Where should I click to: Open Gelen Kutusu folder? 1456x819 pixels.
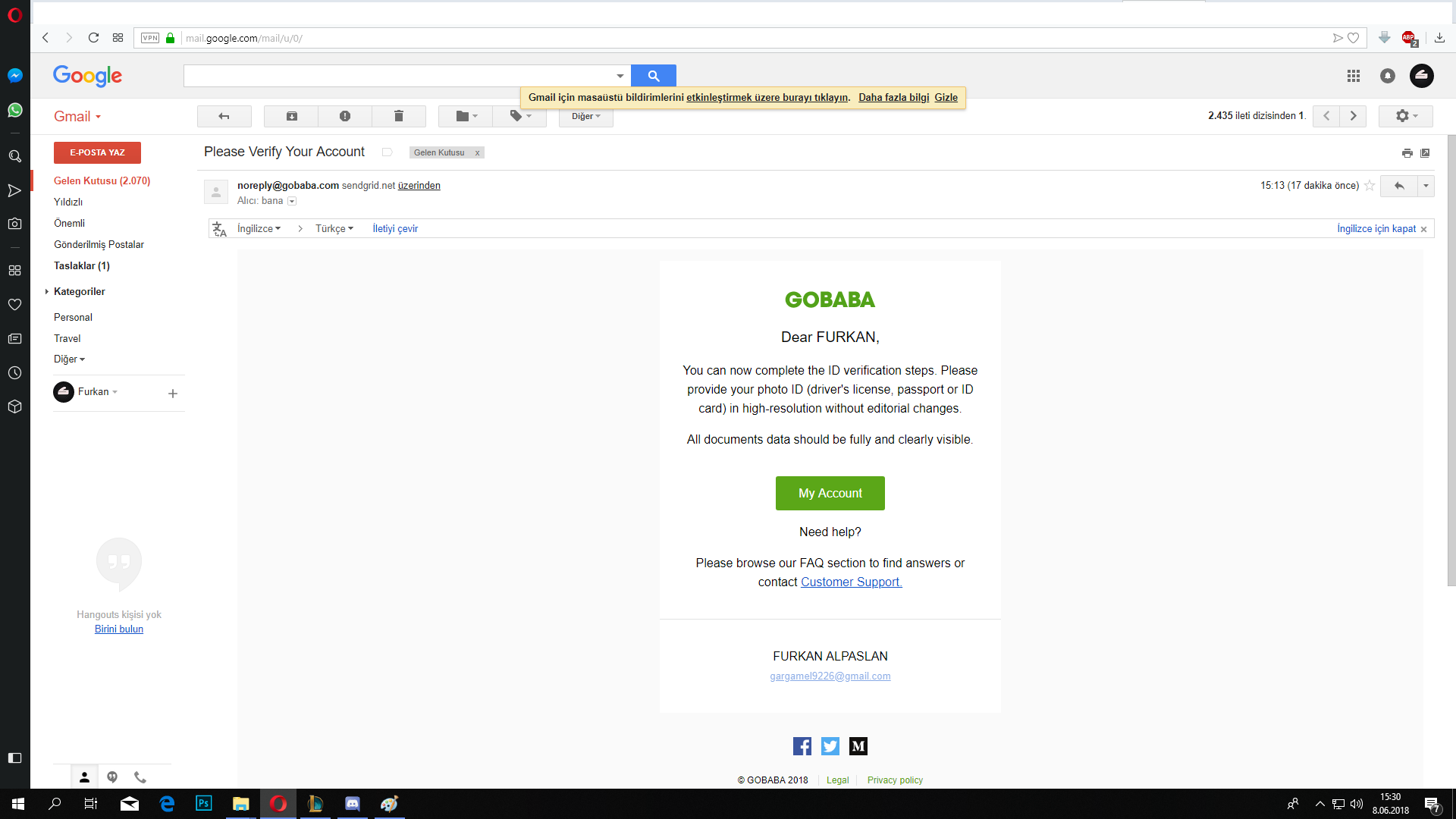(x=102, y=180)
